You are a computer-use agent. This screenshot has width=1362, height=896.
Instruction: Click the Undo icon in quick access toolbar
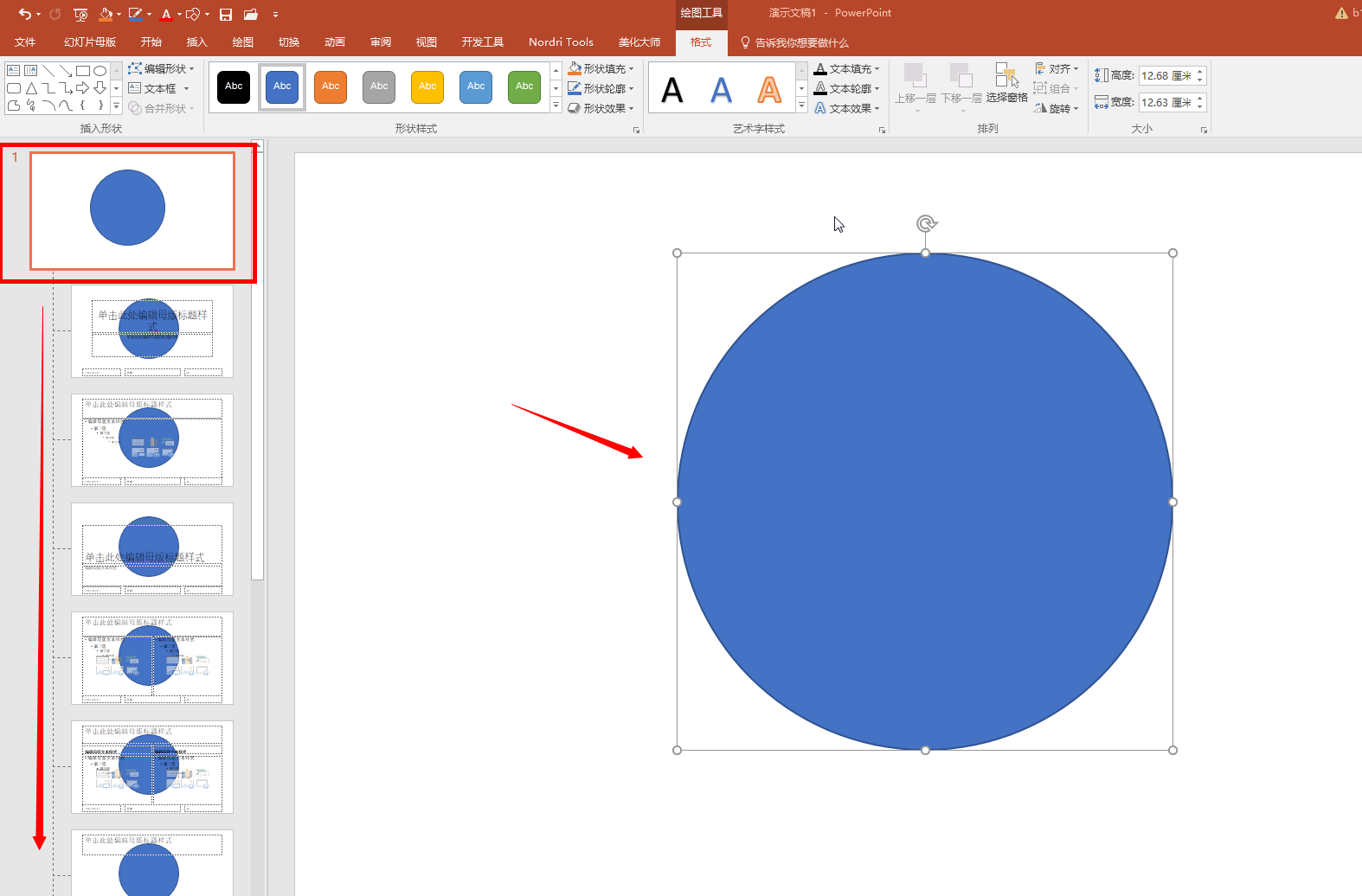click(24, 14)
